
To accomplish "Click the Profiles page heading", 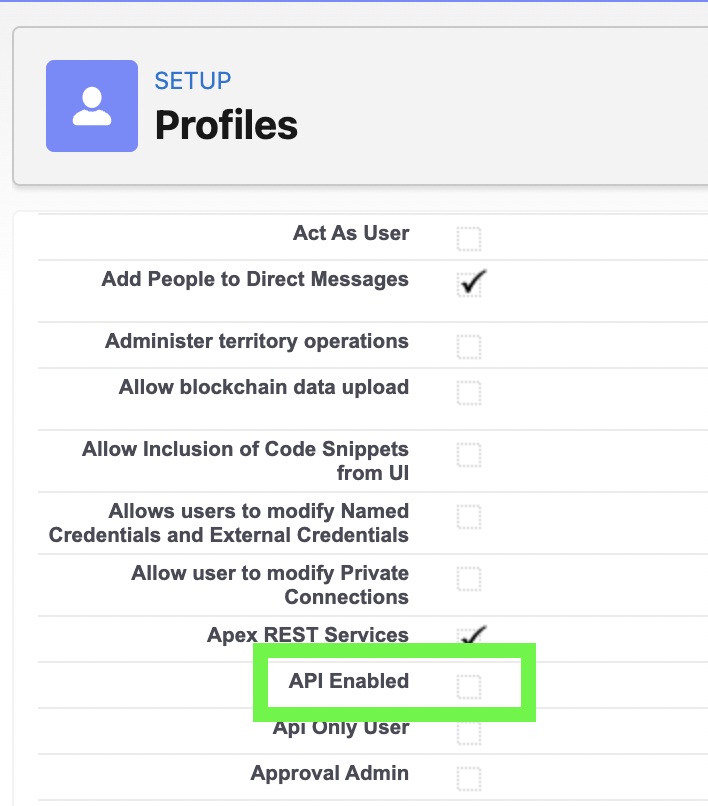I will point(226,126).
